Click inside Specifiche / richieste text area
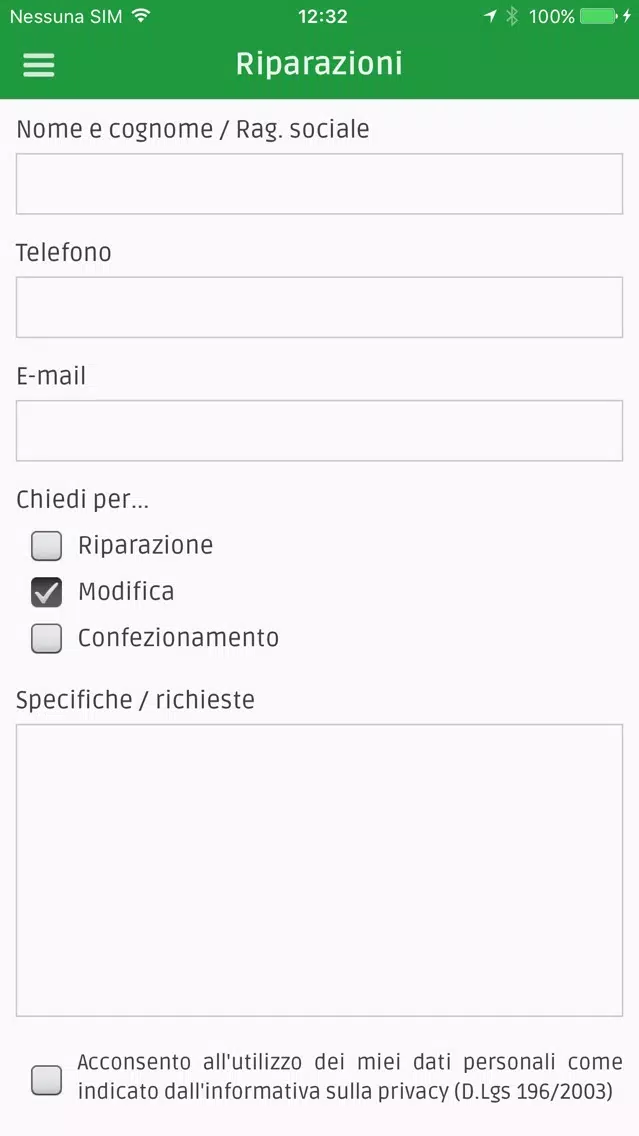Viewport: 639px width, 1136px height. pos(320,870)
